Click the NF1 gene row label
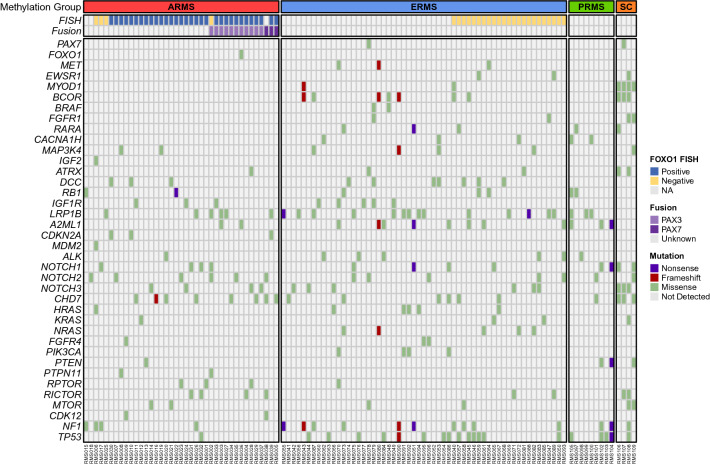Image resolution: width=710 pixels, height=464 pixels. click(x=72, y=426)
